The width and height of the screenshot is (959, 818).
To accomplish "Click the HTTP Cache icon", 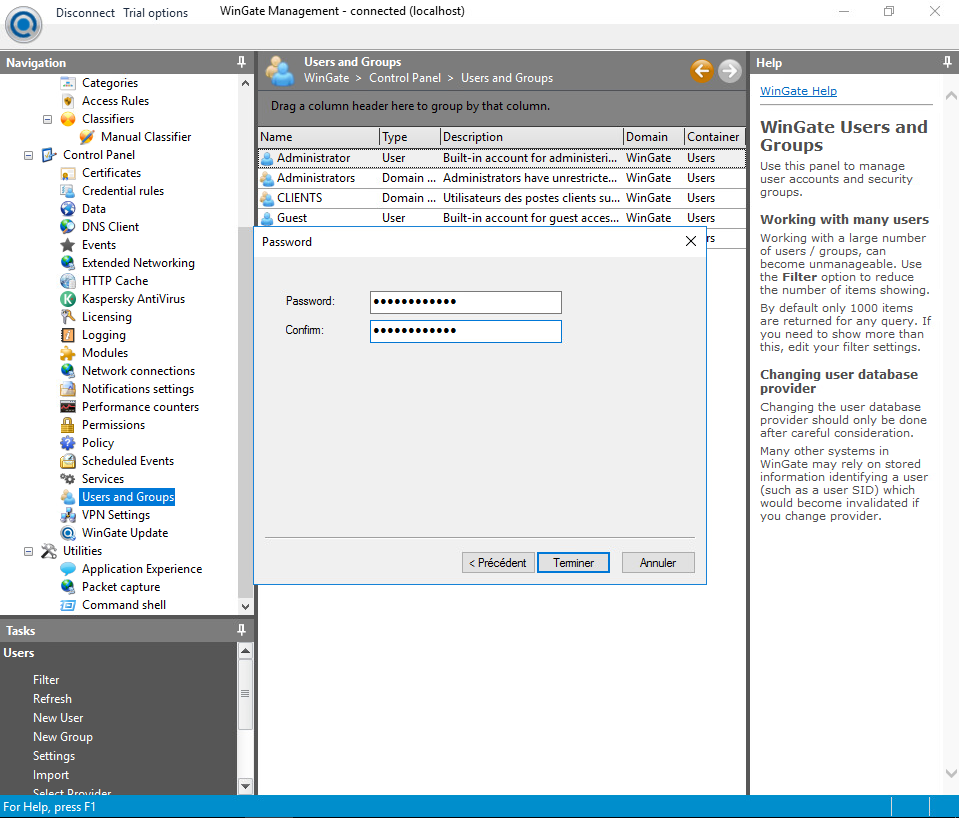I will pyautogui.click(x=68, y=281).
